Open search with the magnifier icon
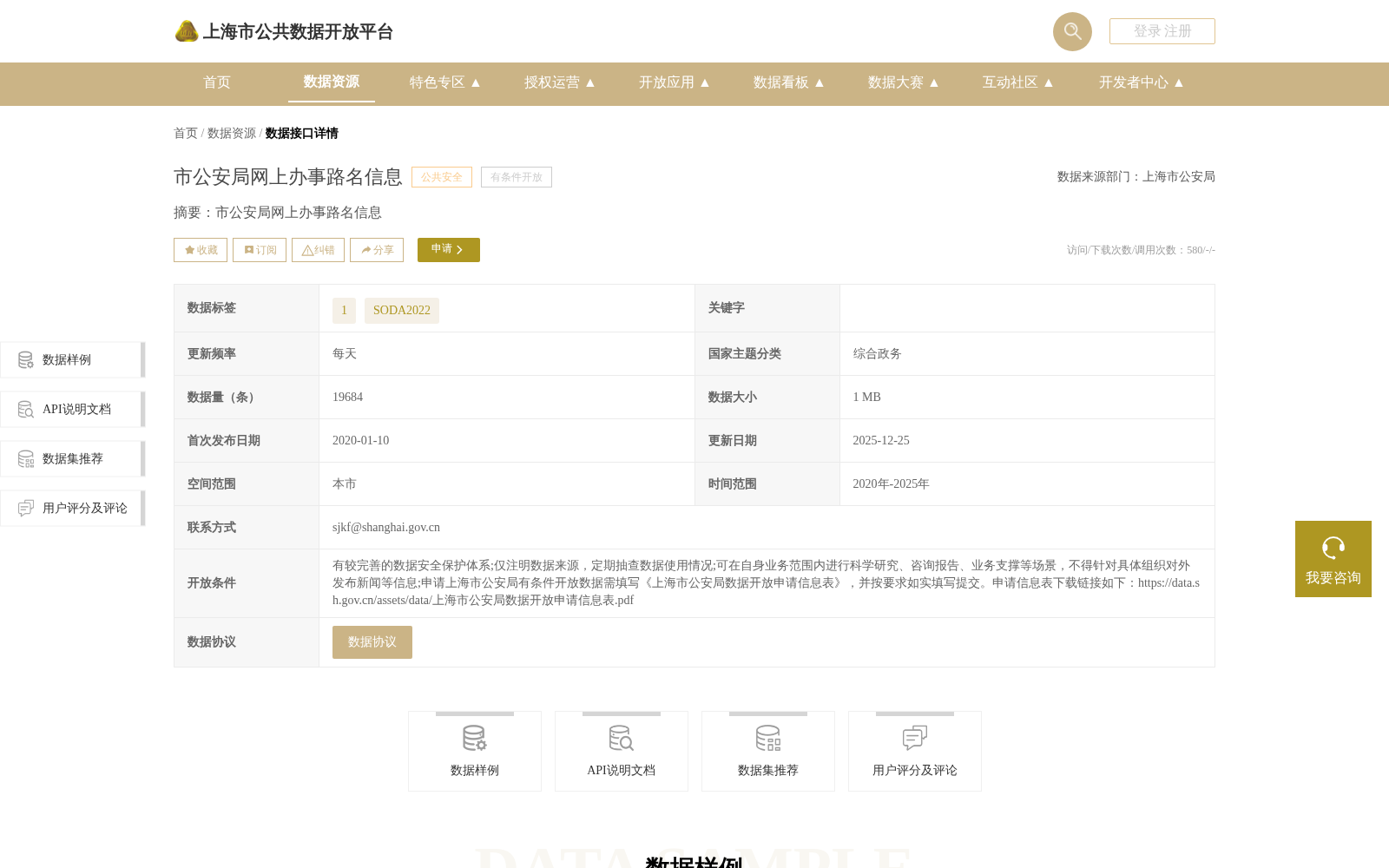This screenshot has width=1389, height=868. pyautogui.click(x=1072, y=31)
